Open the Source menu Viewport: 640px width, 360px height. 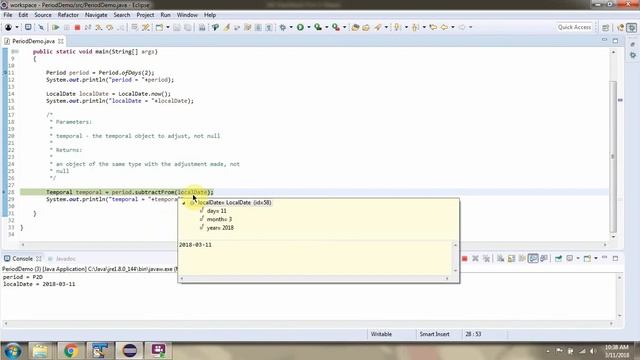43,15
